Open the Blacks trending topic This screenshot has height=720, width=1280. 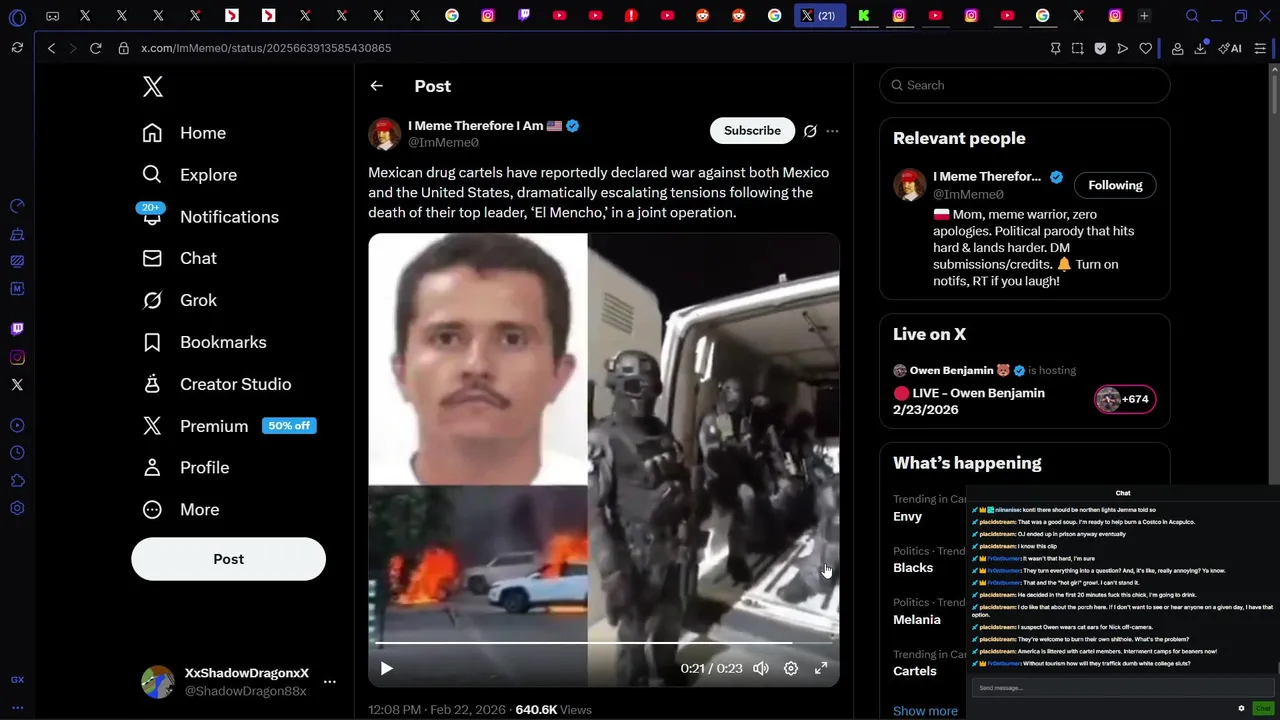pyautogui.click(x=913, y=568)
